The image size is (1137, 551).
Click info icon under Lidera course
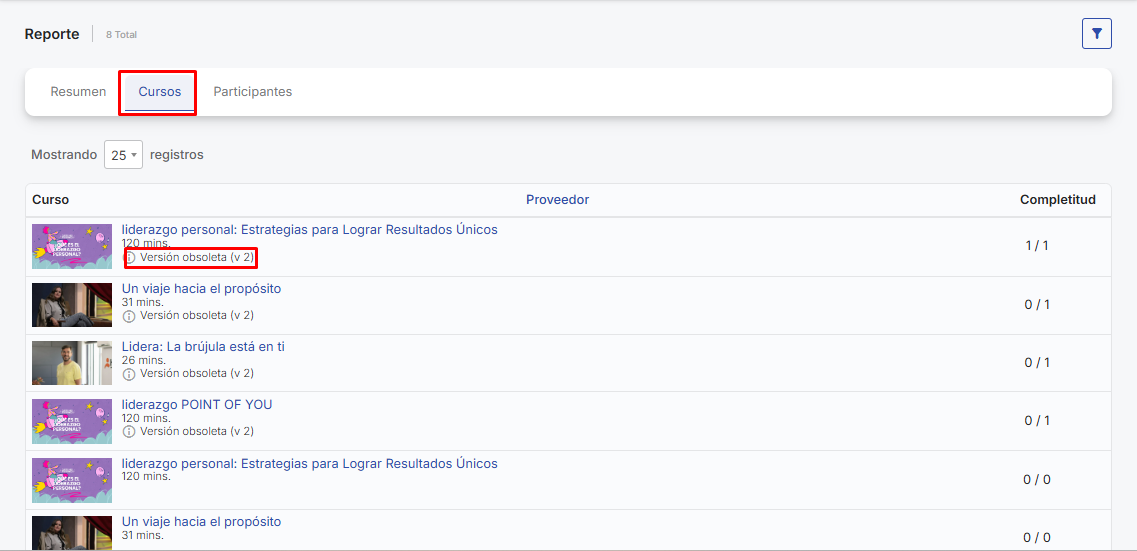click(129, 374)
